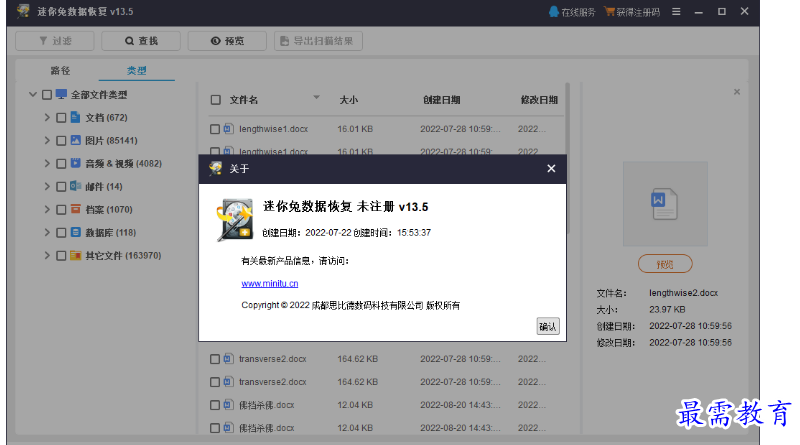Check the Other files (163970) checkbox
The height and width of the screenshot is (445, 800).
[61, 256]
